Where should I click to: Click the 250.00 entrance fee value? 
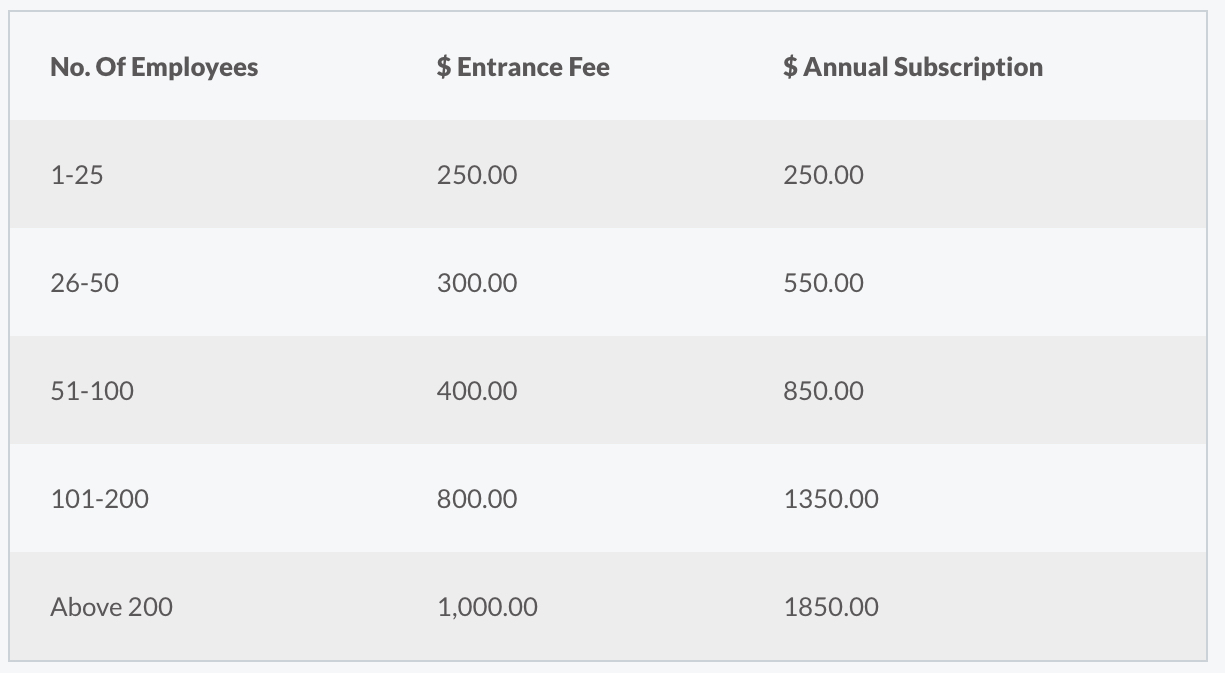477,175
